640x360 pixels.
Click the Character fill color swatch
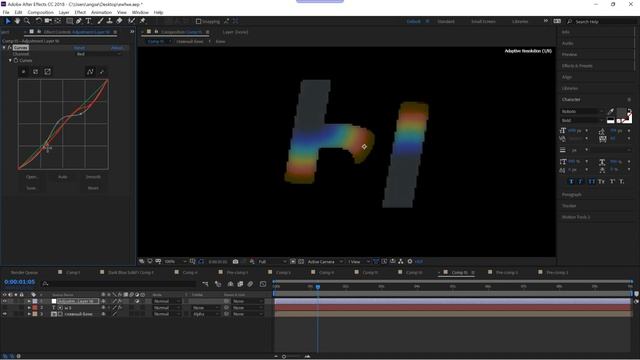(621, 112)
